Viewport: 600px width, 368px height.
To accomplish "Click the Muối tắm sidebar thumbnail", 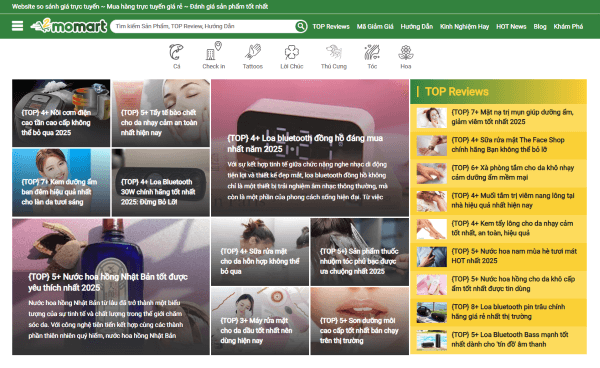I will (x=432, y=201).
